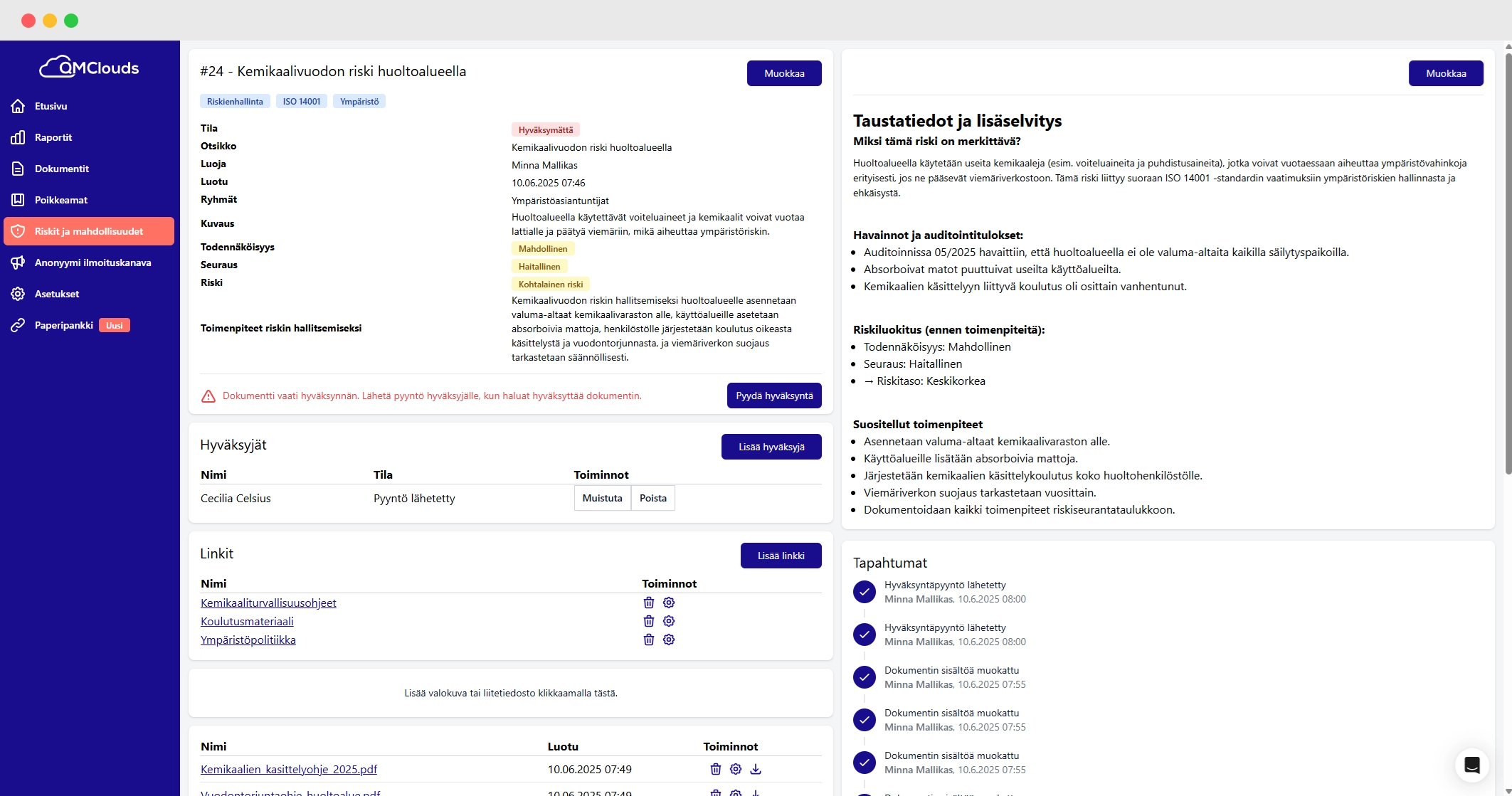Click the add photo or attachment upload area

pos(511,693)
